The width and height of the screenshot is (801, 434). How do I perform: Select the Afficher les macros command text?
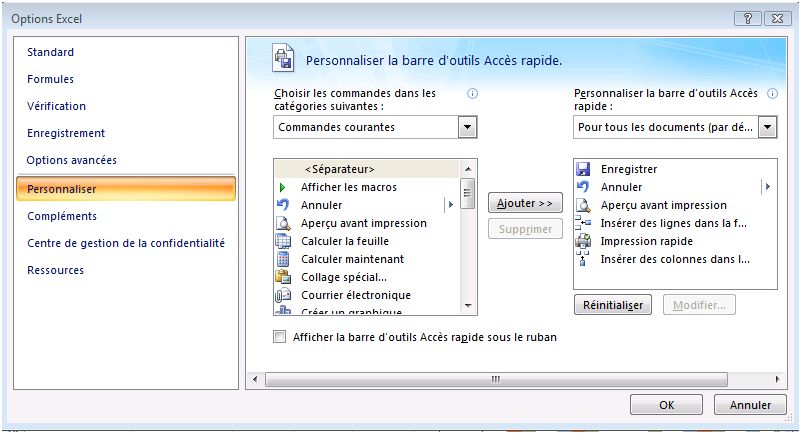tap(348, 187)
